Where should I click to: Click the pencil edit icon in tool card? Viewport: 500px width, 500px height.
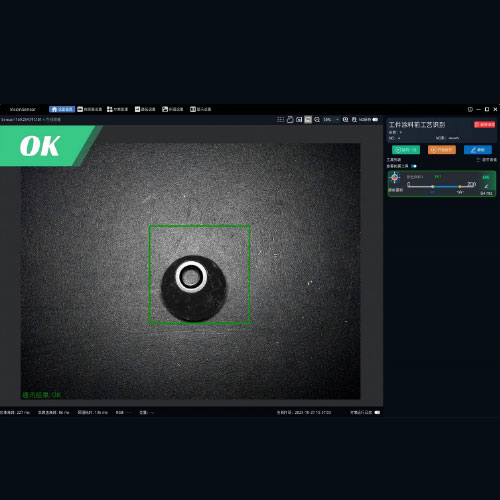coord(486,186)
